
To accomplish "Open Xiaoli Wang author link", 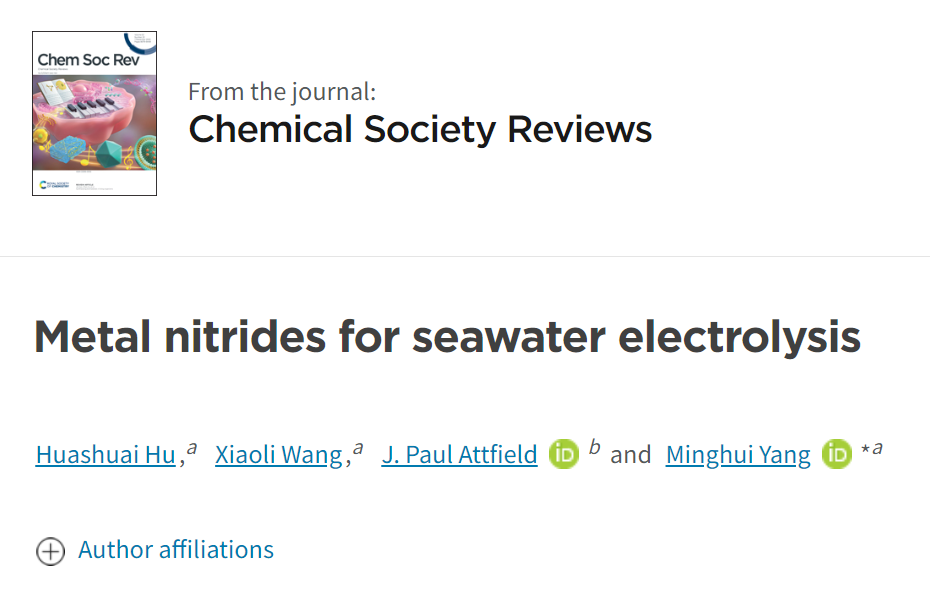I will [x=279, y=455].
